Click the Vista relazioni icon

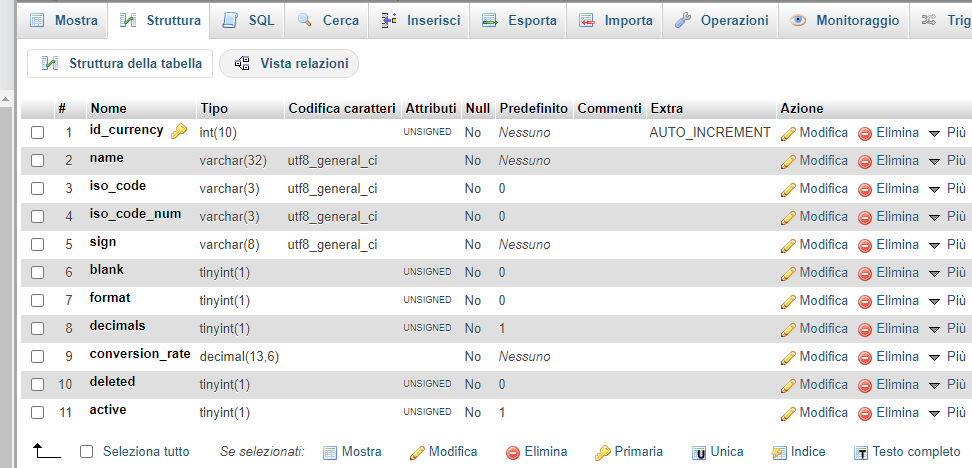(x=242, y=64)
